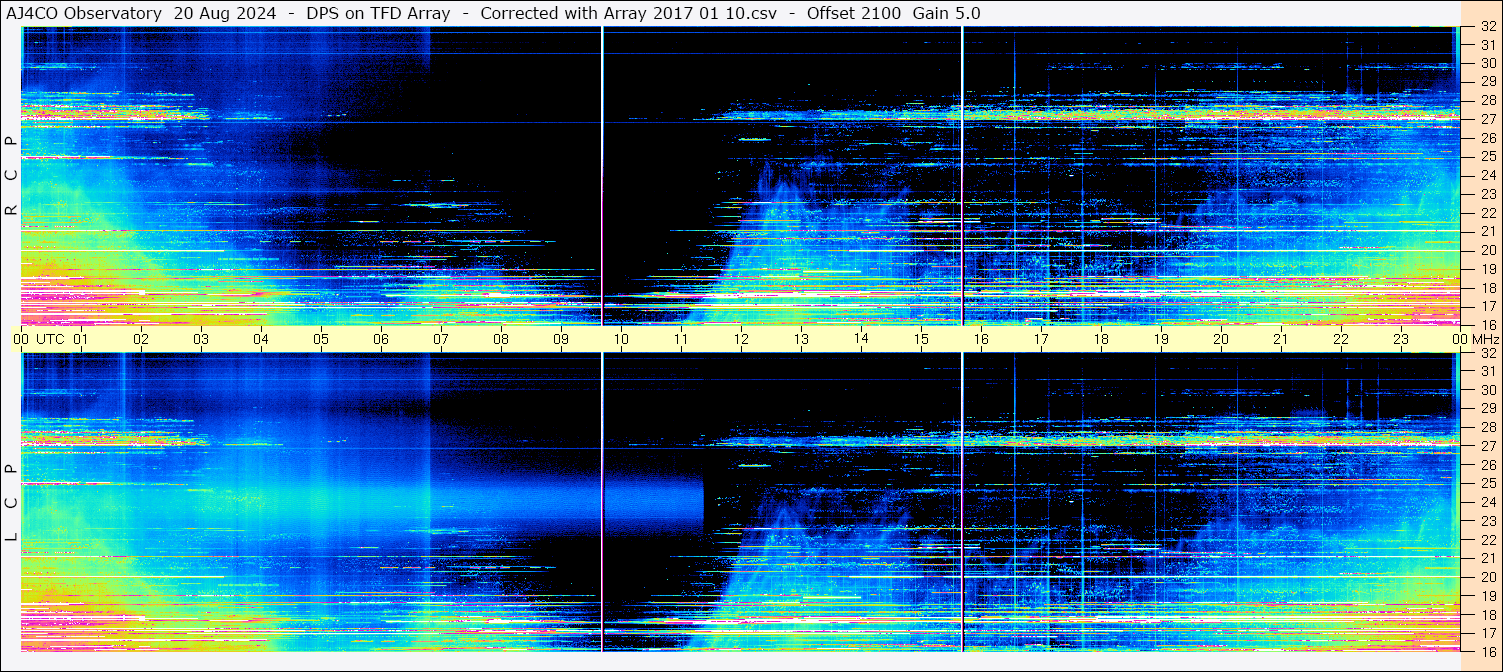Viewport: 1503px width, 672px height.
Task: Select the 05 hour tick on the time axis
Action: (321, 339)
